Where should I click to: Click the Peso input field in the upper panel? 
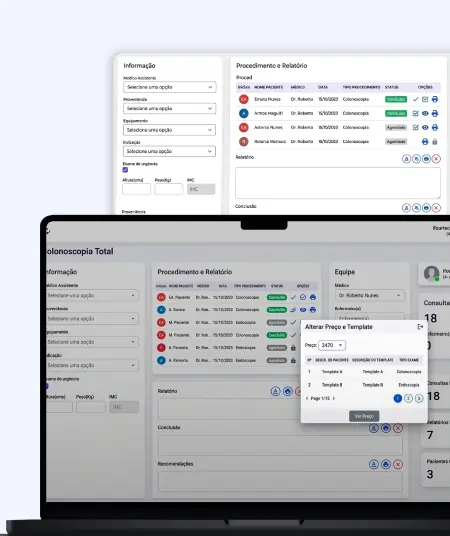[x=169, y=189]
